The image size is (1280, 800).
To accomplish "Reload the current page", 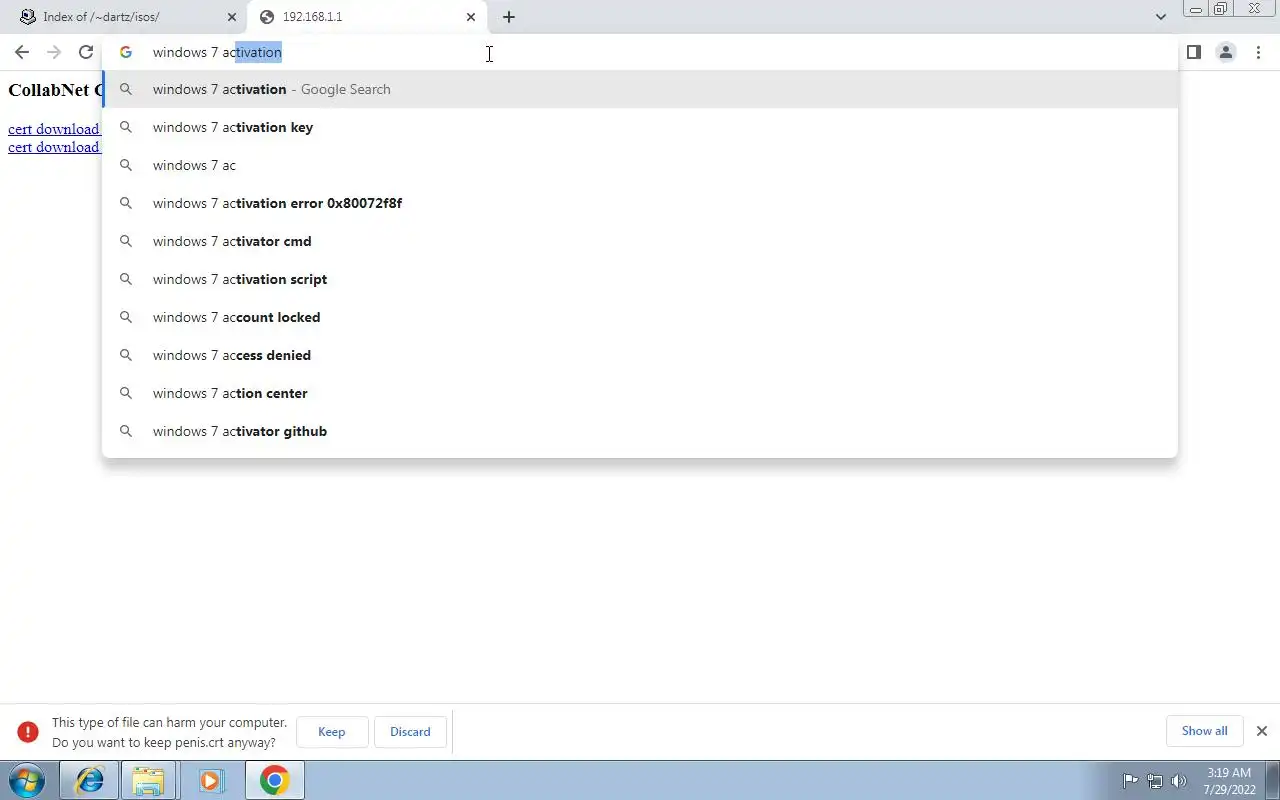I will coord(86,52).
